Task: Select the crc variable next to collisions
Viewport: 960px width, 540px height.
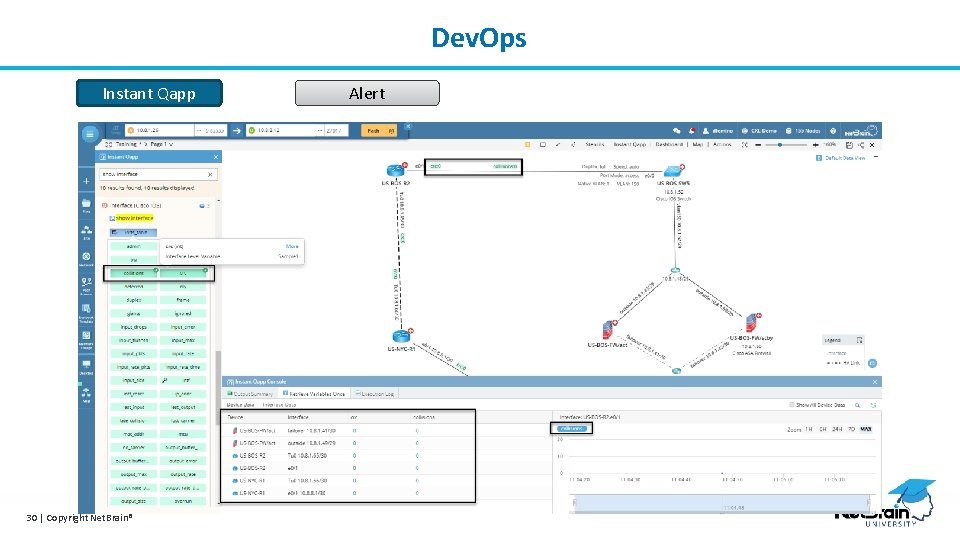Action: [183, 273]
